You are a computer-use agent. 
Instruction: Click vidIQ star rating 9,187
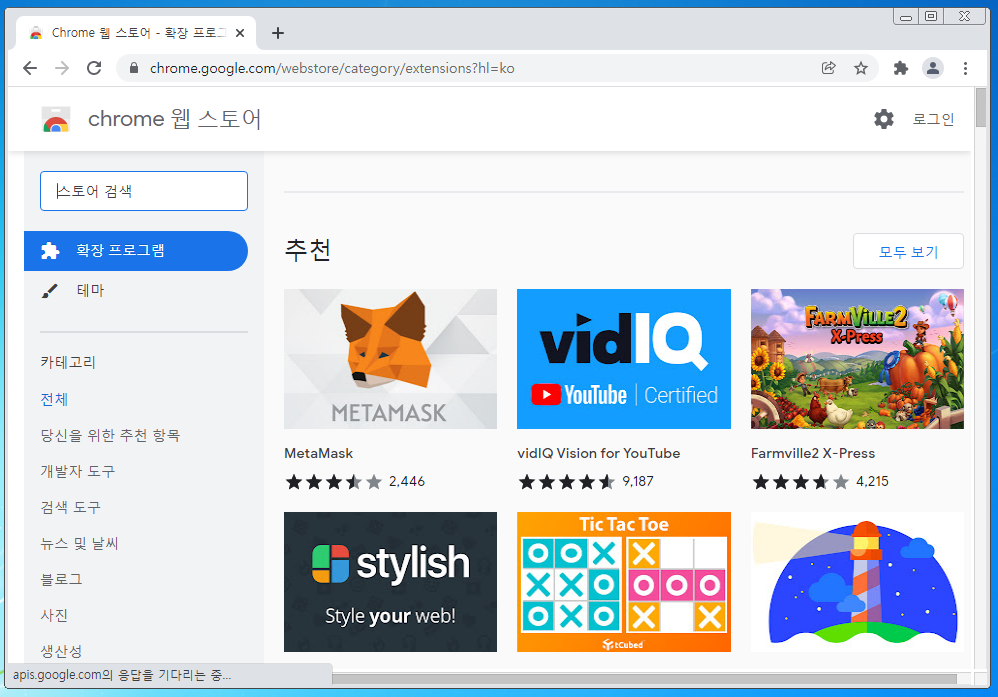[x=586, y=481]
